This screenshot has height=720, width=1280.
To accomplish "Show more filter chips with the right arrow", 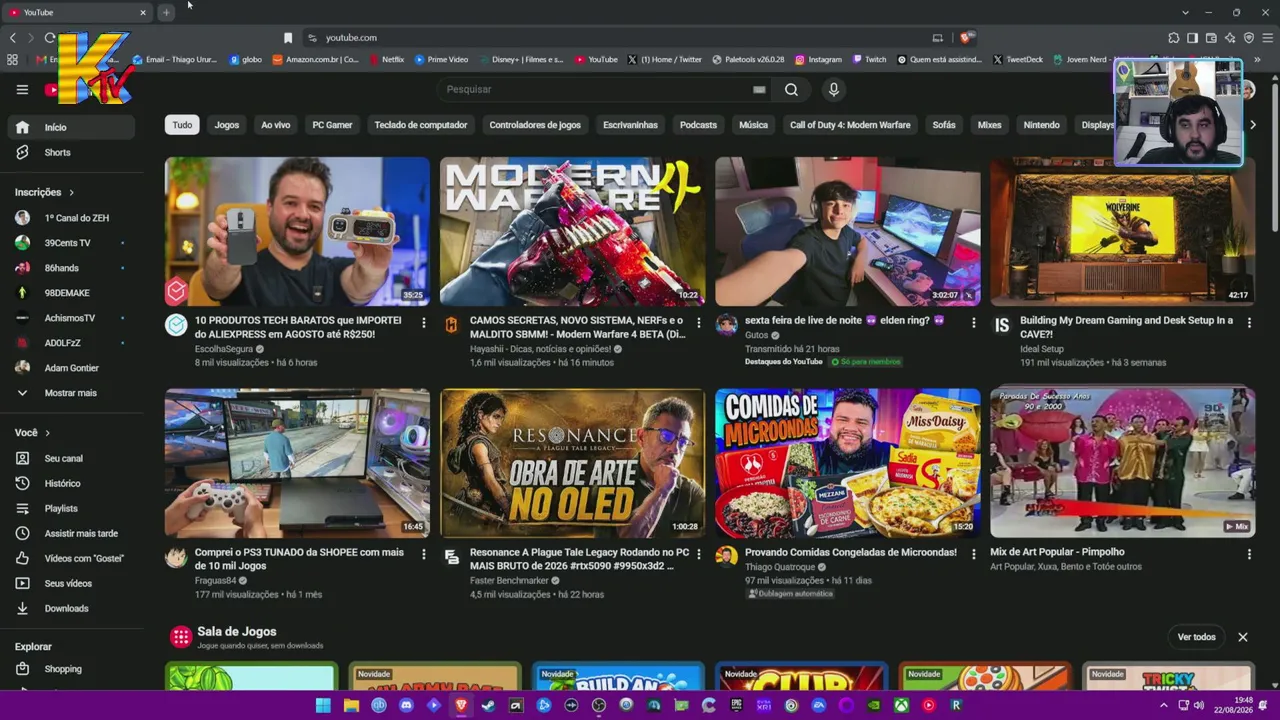I will (x=1252, y=125).
